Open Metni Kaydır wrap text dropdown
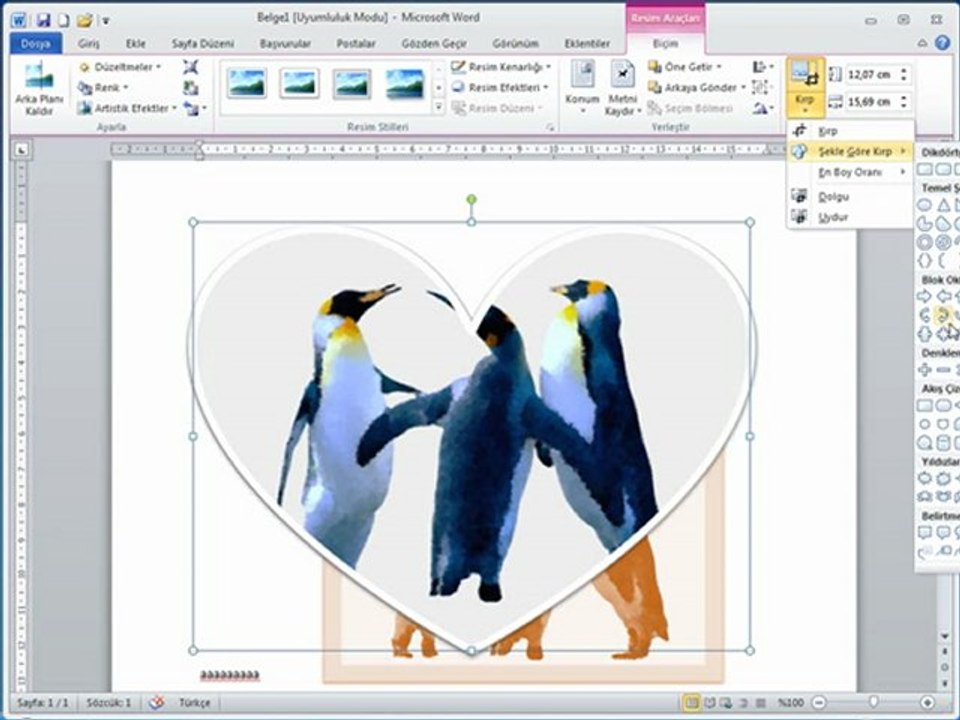 [x=623, y=88]
